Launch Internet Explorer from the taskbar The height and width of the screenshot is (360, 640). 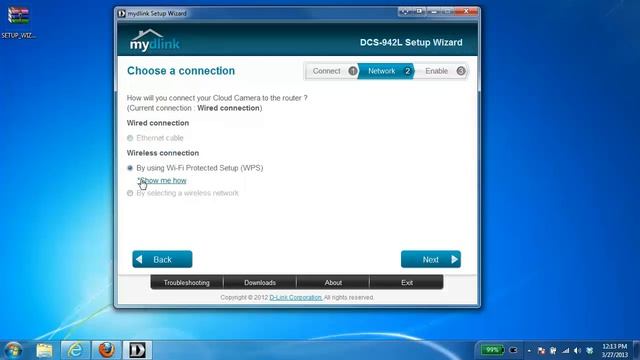click(x=75, y=350)
